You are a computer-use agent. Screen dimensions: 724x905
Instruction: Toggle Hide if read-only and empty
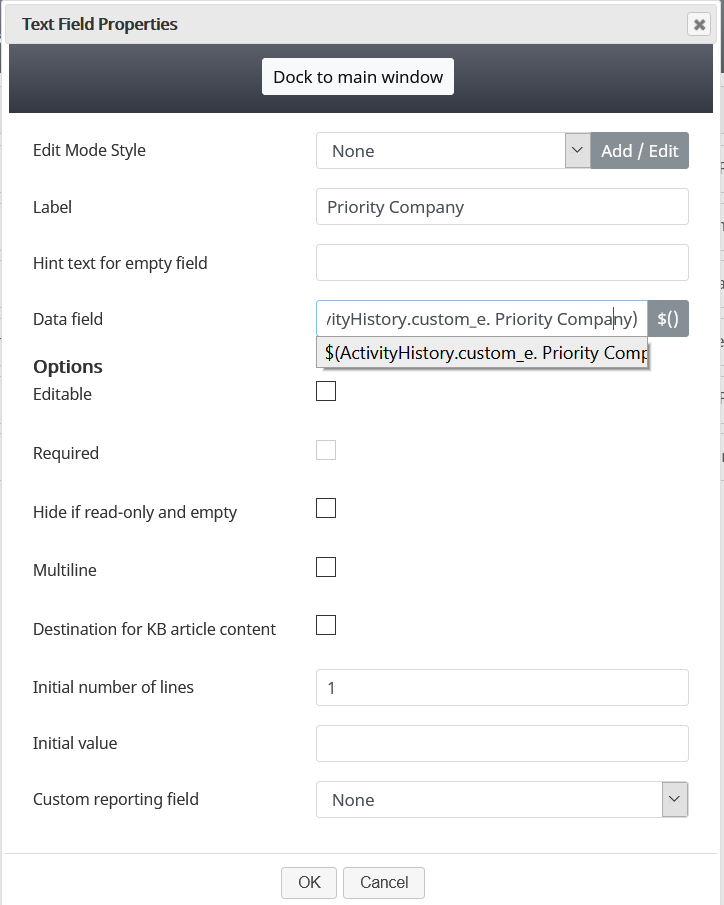pos(326,508)
